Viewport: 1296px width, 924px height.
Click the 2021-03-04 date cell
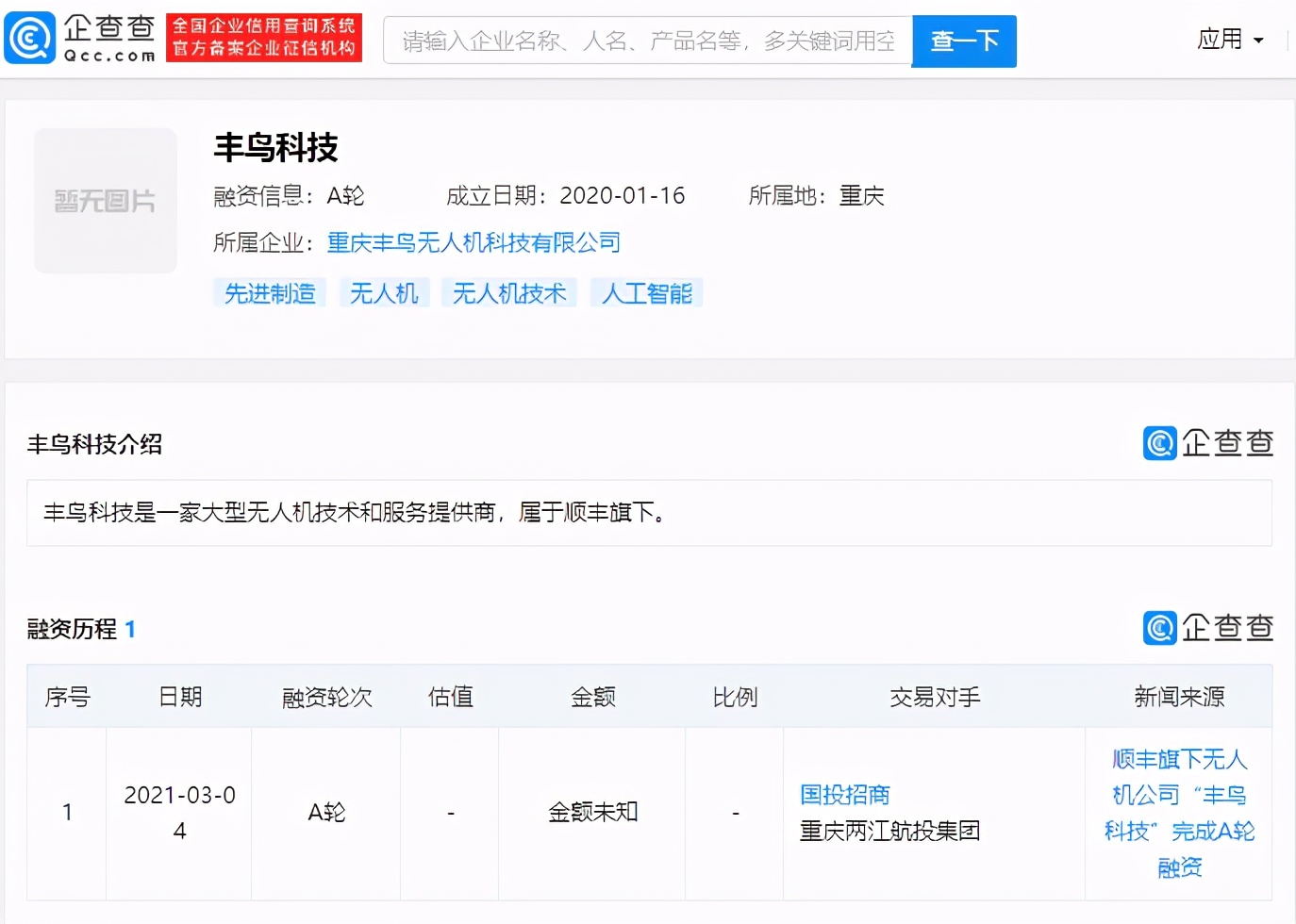point(179,813)
